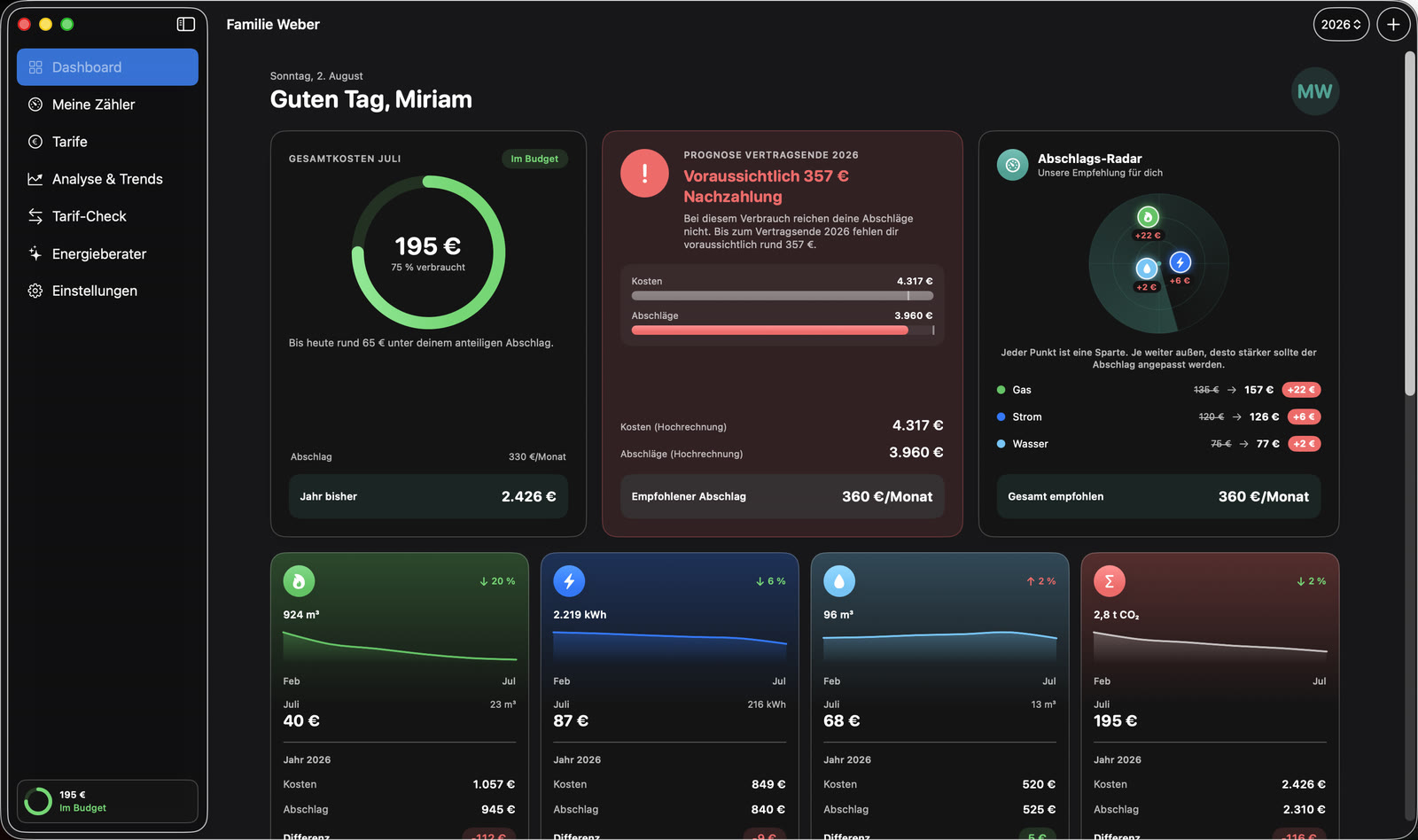Click the Strom 2.219 kWh trend chart
Screen dimensions: 1418x840
[670, 647]
